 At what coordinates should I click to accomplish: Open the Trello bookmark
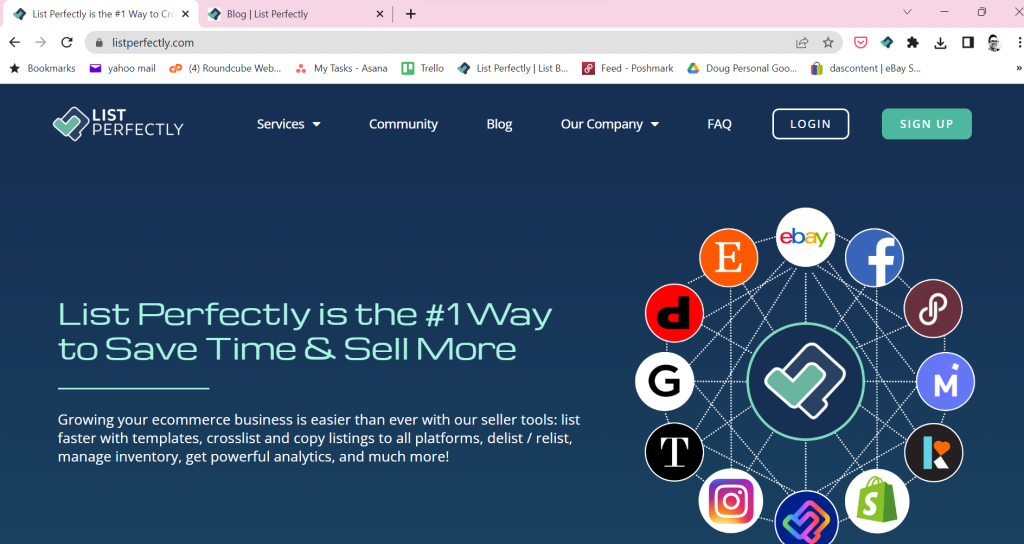click(423, 68)
